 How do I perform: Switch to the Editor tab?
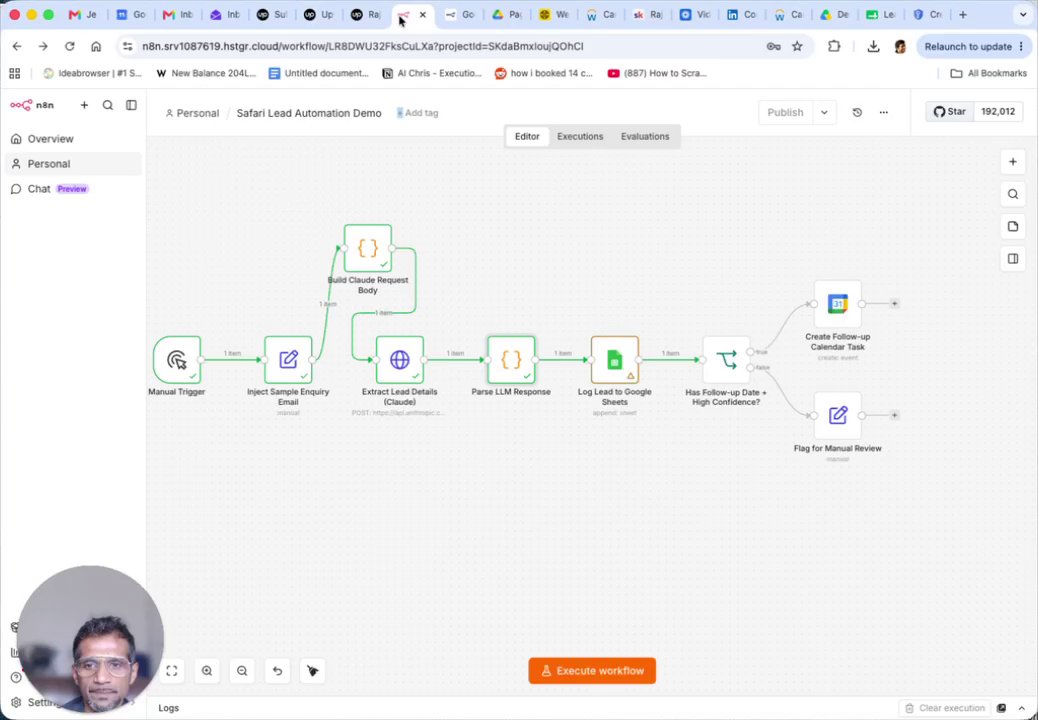click(527, 136)
